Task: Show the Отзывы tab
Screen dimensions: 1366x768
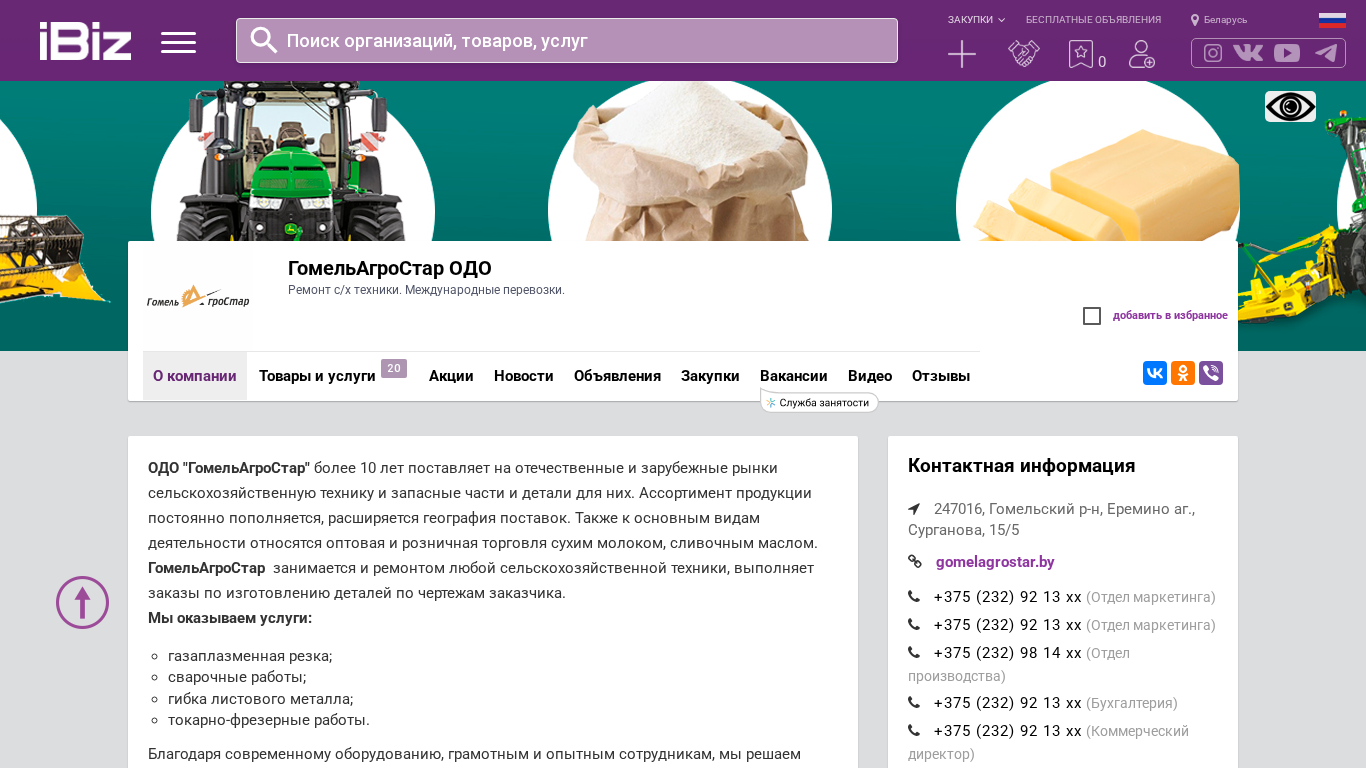Action: [941, 376]
